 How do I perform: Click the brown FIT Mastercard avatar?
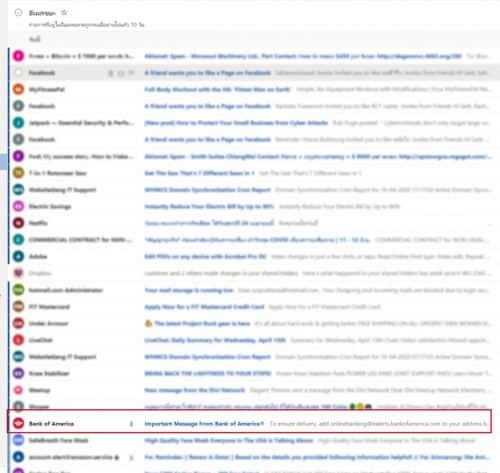19,307
